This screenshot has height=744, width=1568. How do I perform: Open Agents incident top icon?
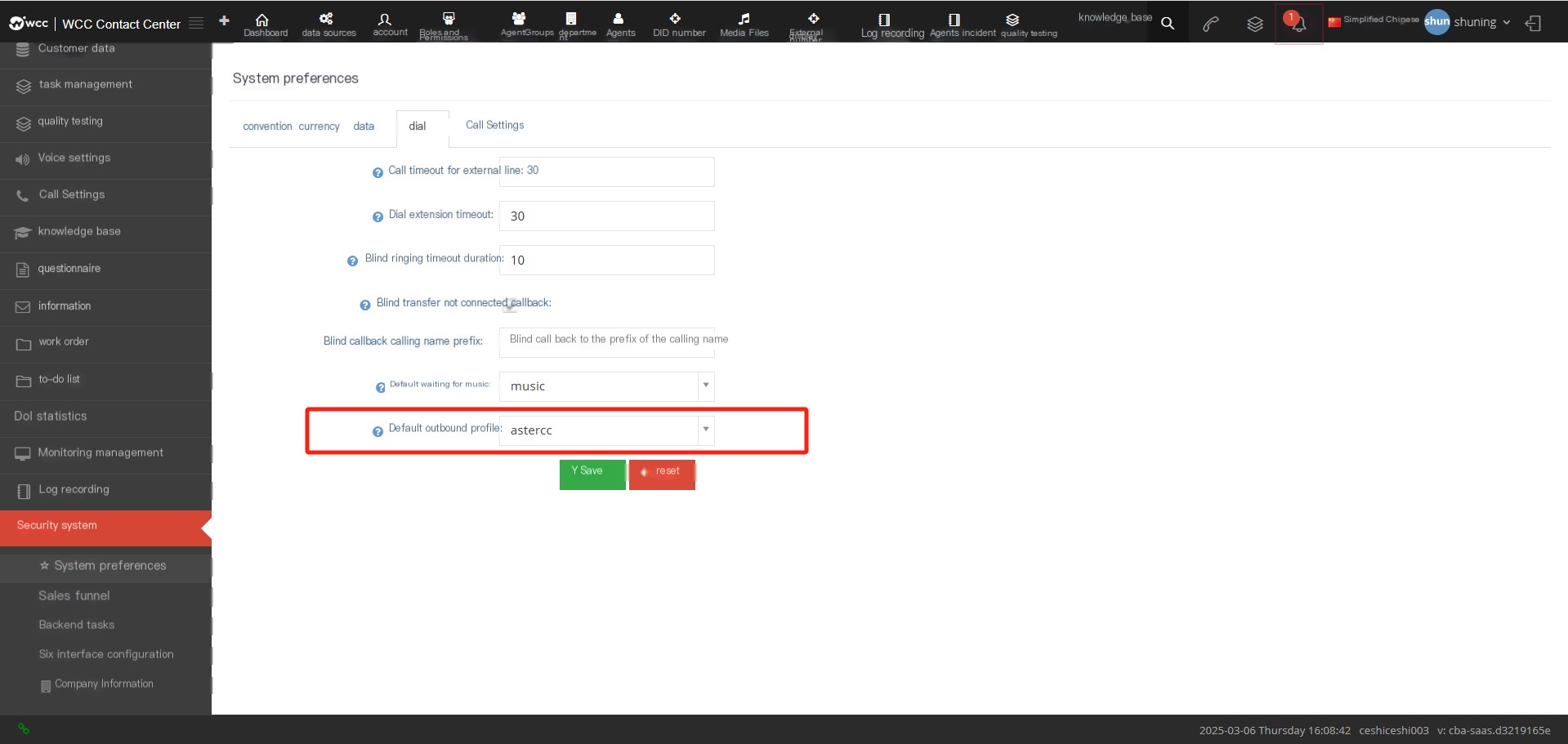coord(954,20)
